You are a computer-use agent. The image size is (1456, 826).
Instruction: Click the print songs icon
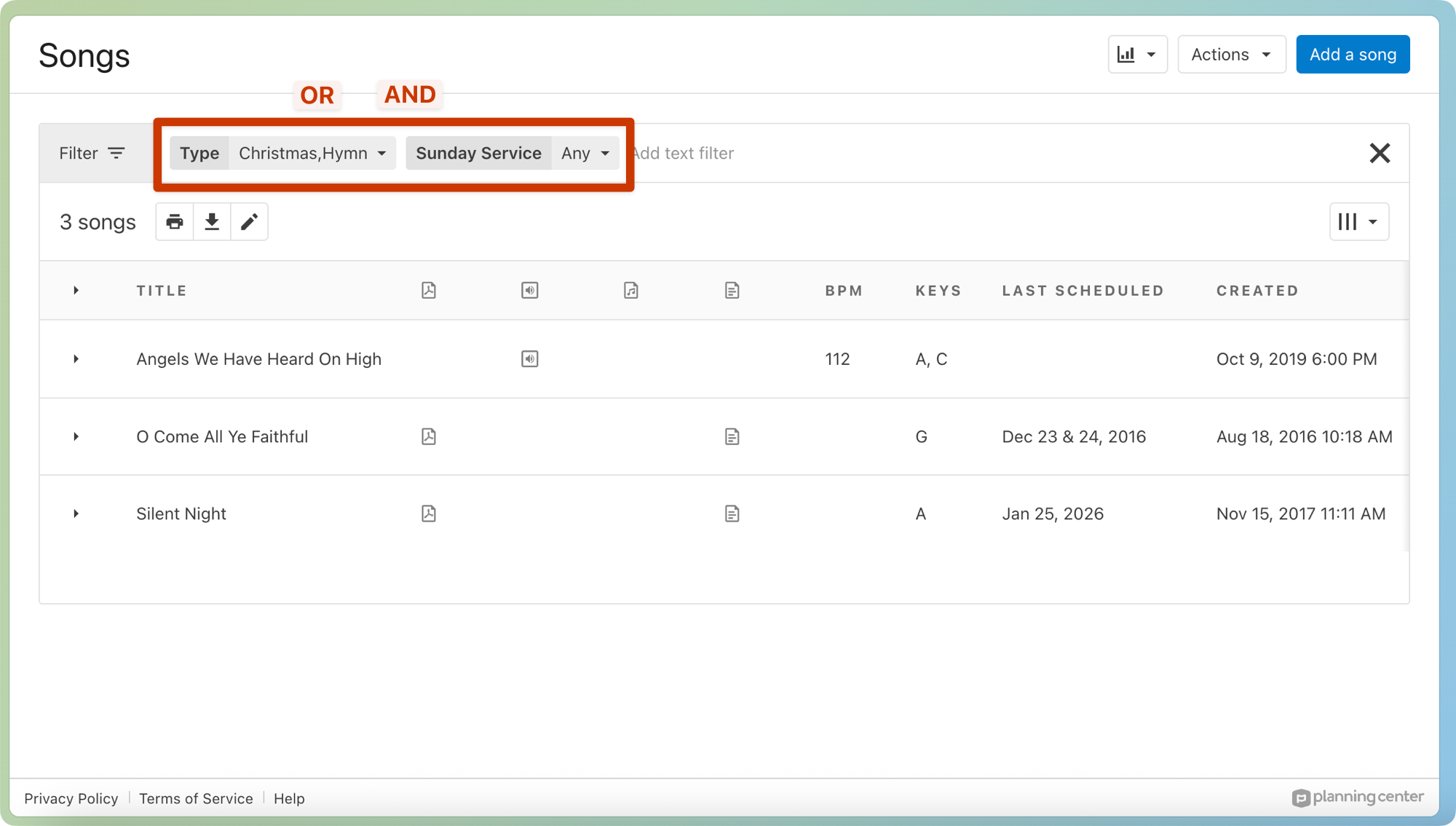tap(175, 221)
